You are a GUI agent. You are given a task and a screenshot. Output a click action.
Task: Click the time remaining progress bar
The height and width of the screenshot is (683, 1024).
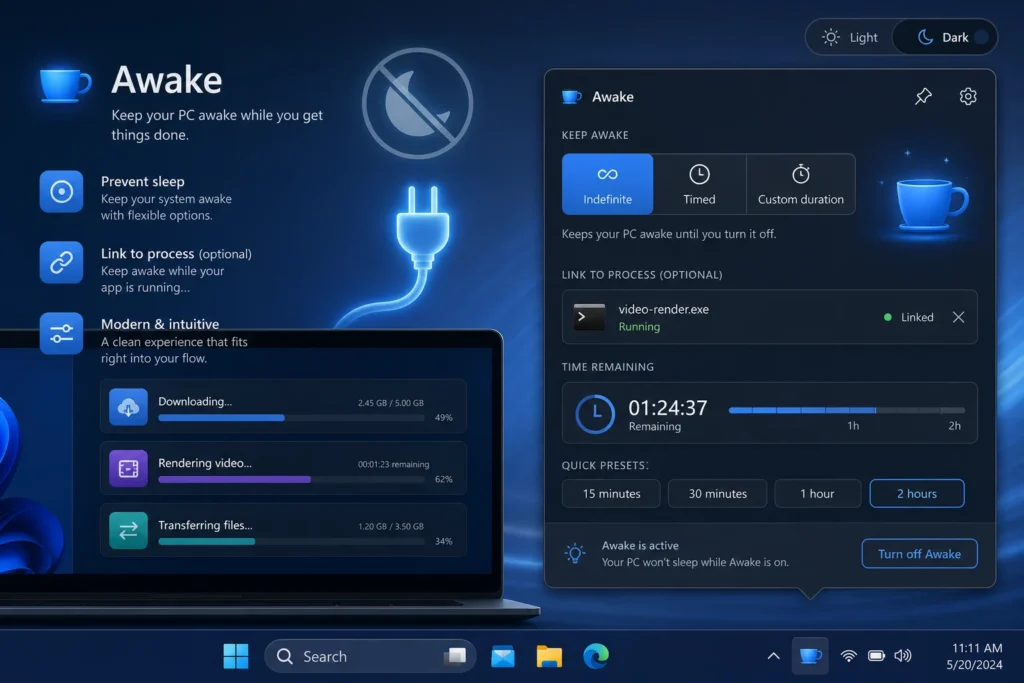(x=846, y=410)
